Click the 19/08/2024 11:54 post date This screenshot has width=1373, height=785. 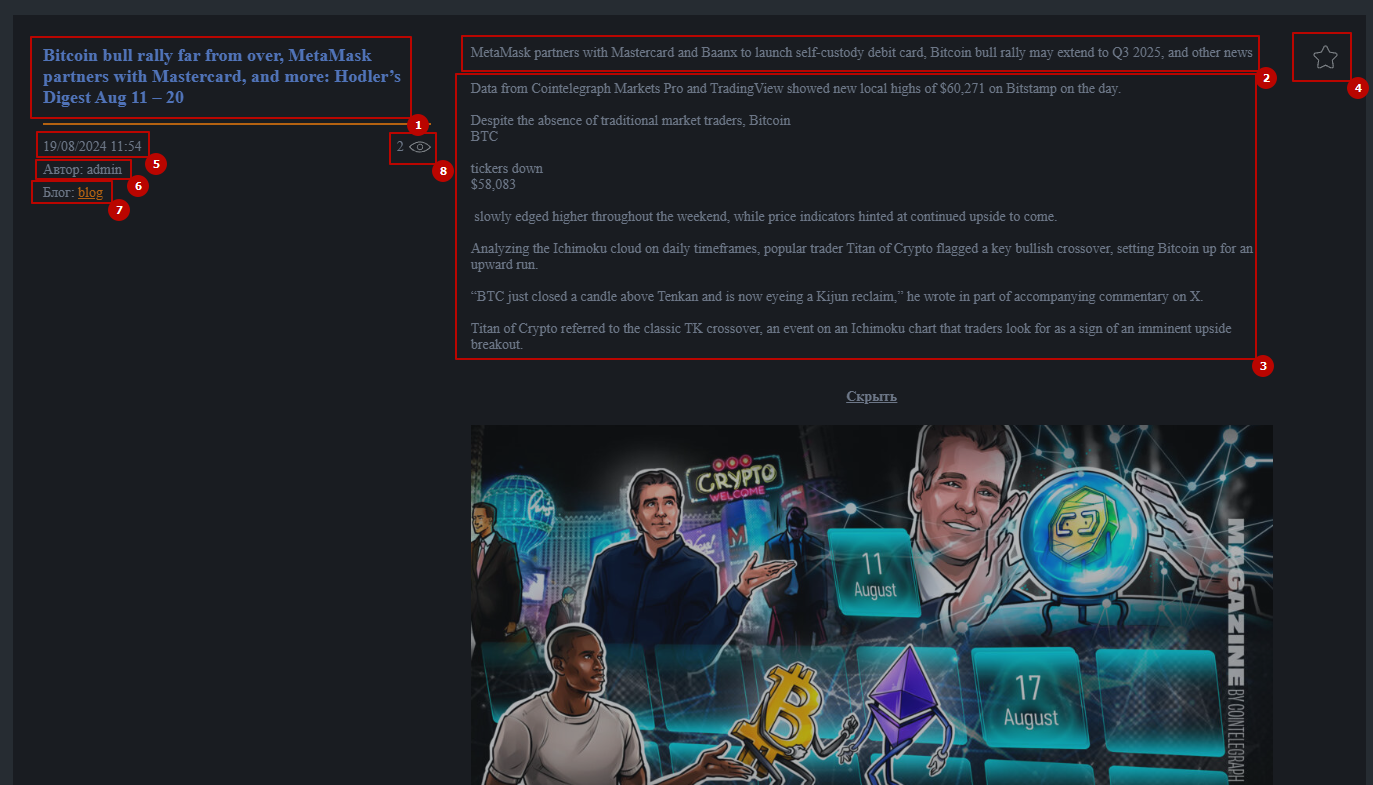tap(92, 146)
